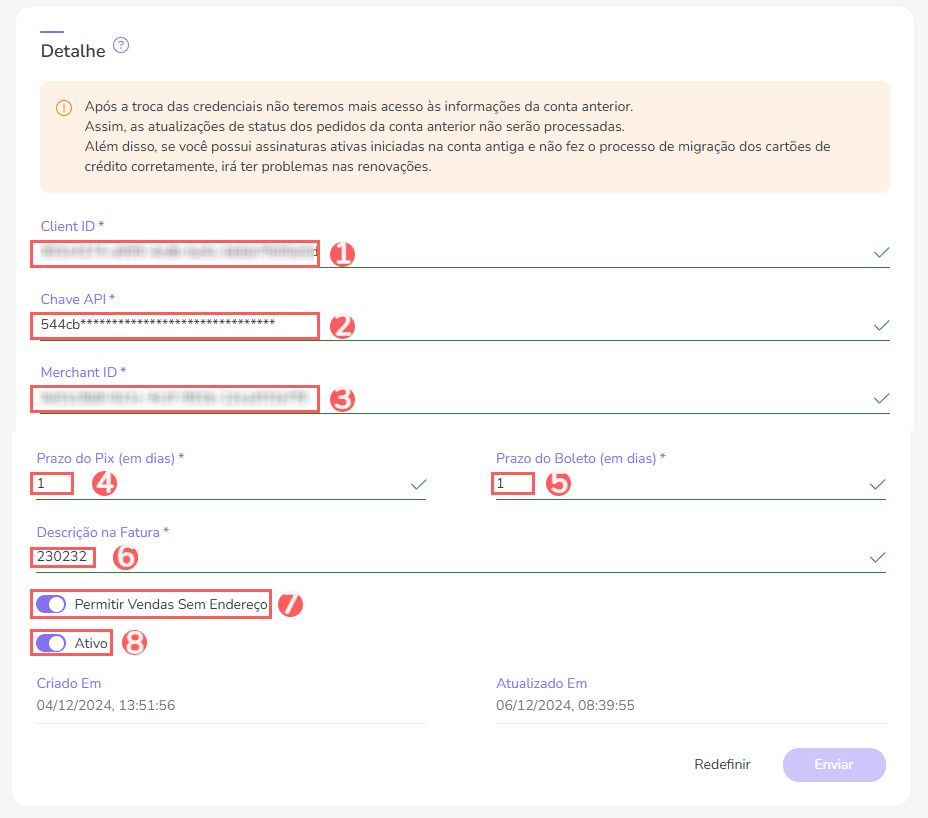The width and height of the screenshot is (928, 818).
Task: Click the Redefinir button
Action: pyautogui.click(x=722, y=763)
